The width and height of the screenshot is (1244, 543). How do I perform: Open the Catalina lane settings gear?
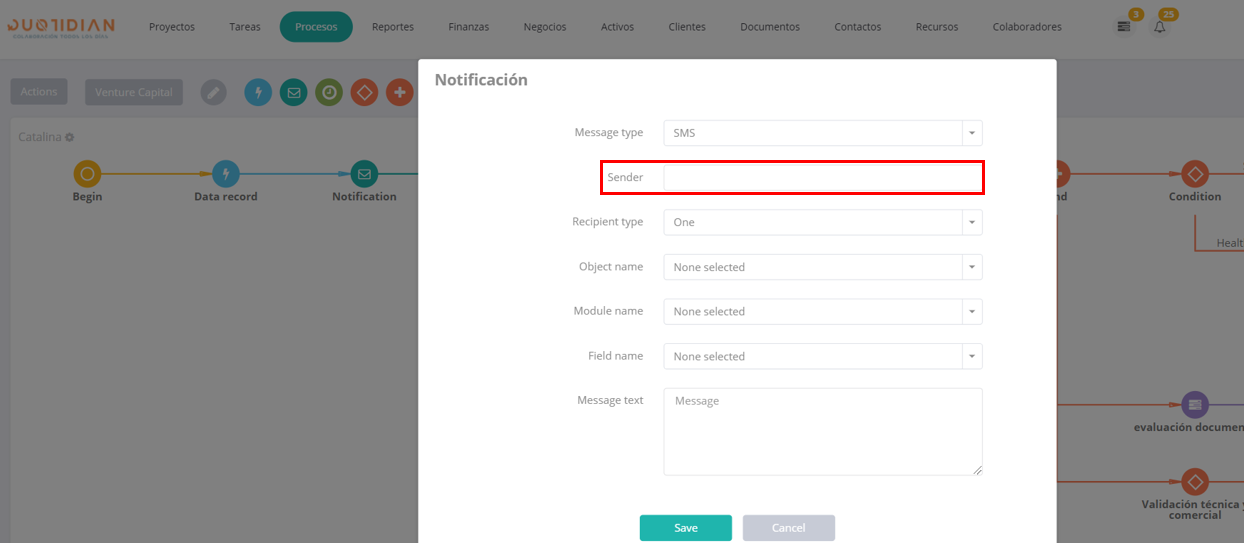coord(70,137)
